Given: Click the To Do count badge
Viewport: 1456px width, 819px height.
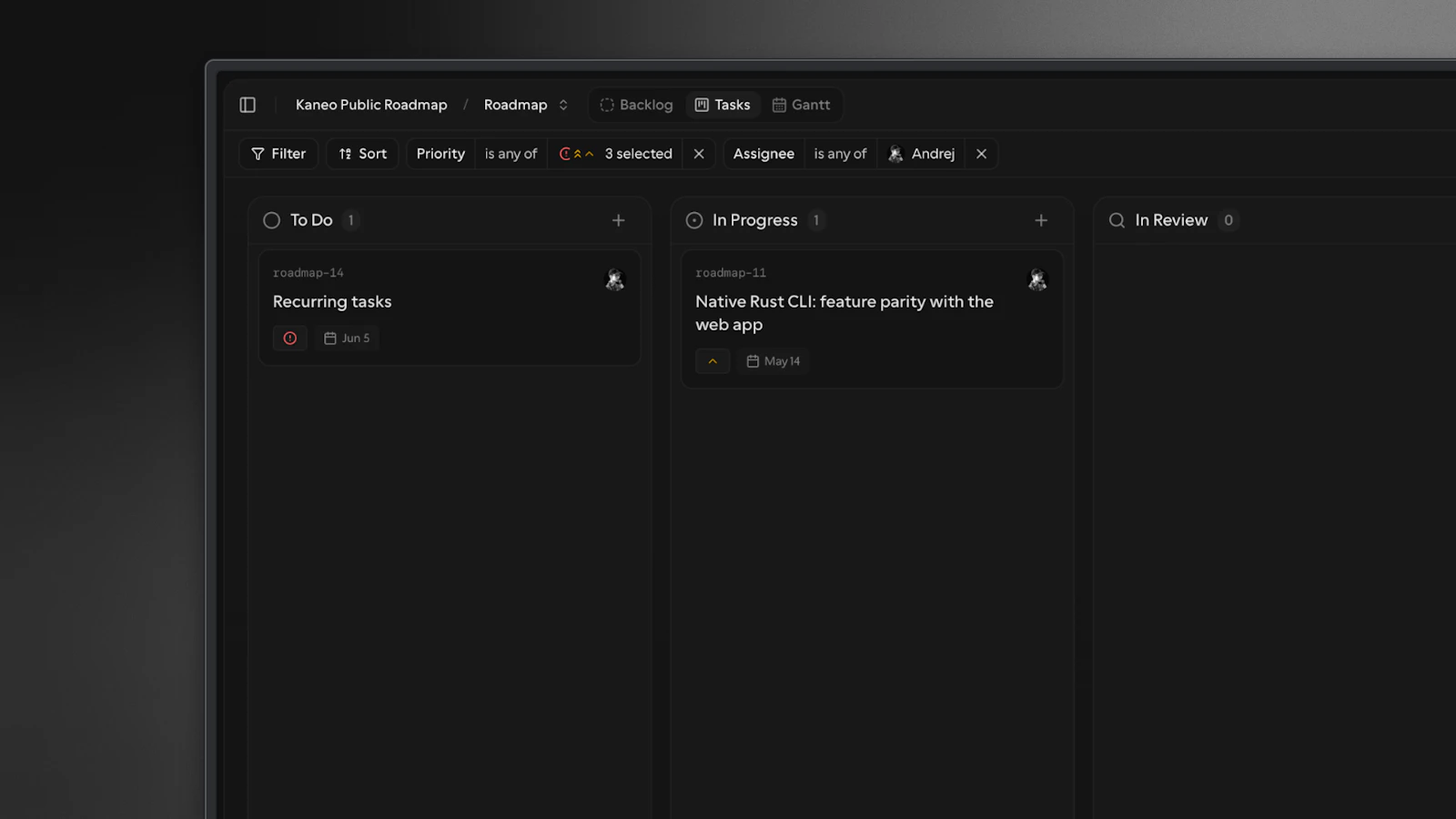Looking at the screenshot, I should [351, 220].
